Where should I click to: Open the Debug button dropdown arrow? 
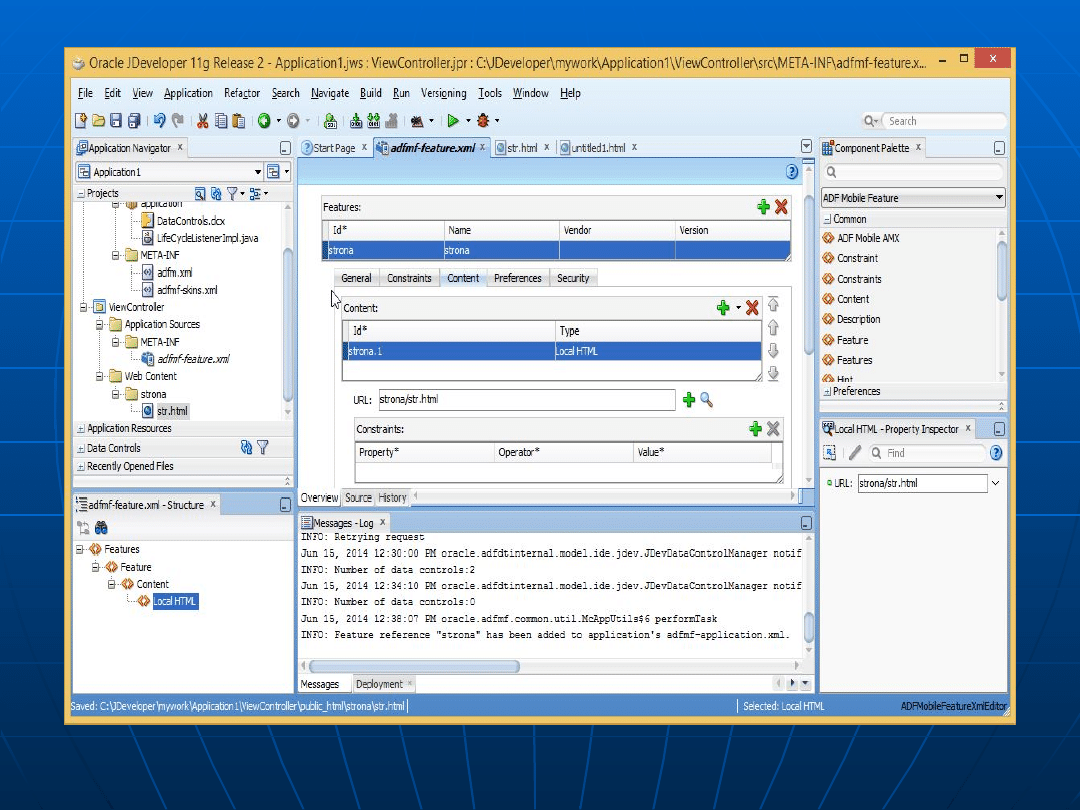point(497,121)
